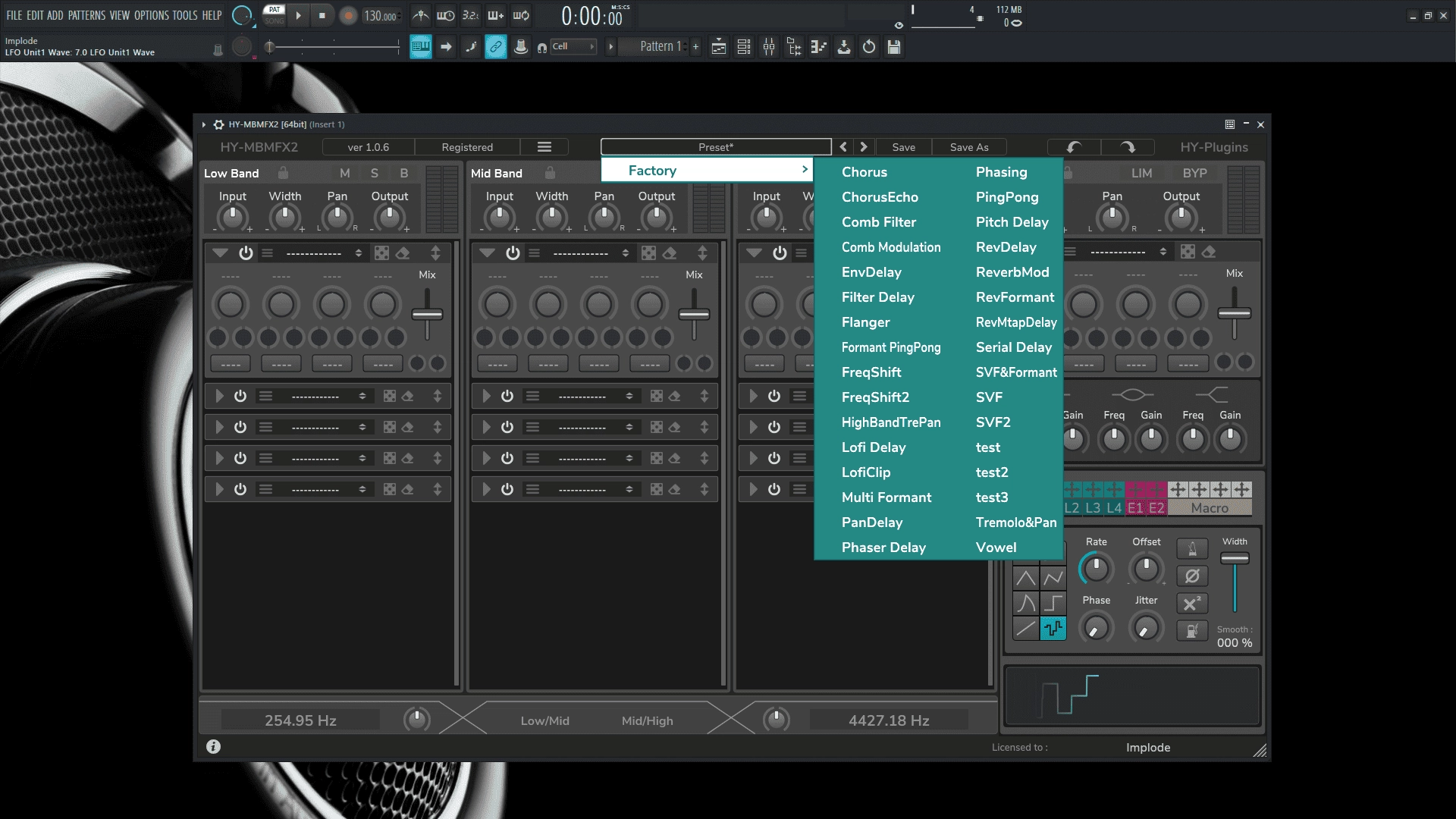This screenshot has width=1456, height=819.
Task: Click the undo arrow in HY-MBMFX2
Action: pyautogui.click(x=1074, y=147)
